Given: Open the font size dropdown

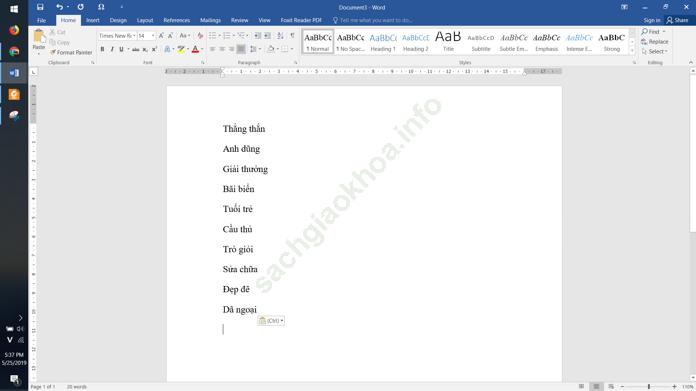Looking at the screenshot, I should point(153,36).
